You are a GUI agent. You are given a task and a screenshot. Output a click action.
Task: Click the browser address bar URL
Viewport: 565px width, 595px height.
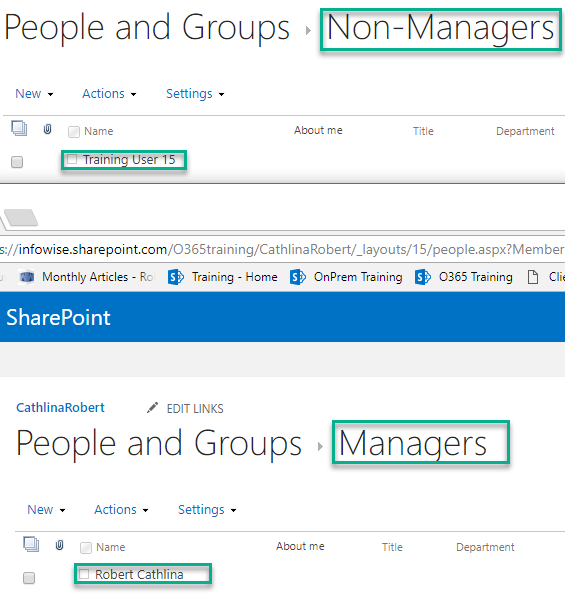[x=282, y=249]
